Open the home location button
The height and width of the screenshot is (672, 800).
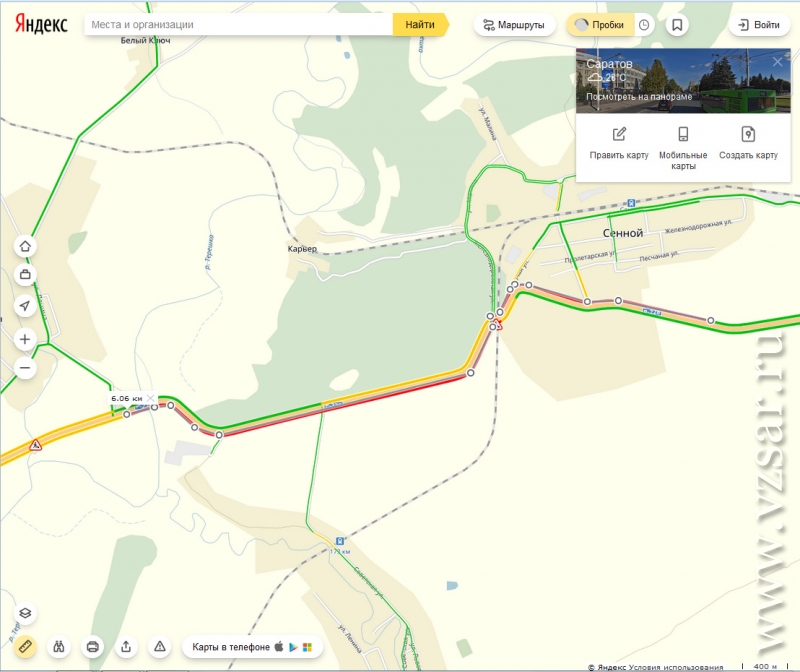(25, 247)
